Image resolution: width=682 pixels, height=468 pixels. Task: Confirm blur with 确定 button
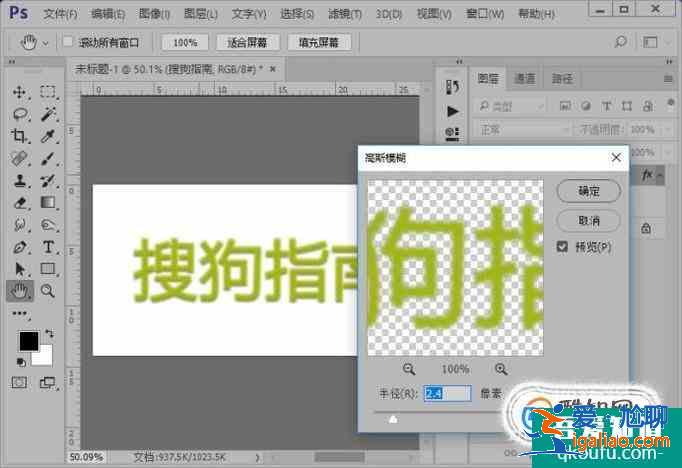point(588,191)
